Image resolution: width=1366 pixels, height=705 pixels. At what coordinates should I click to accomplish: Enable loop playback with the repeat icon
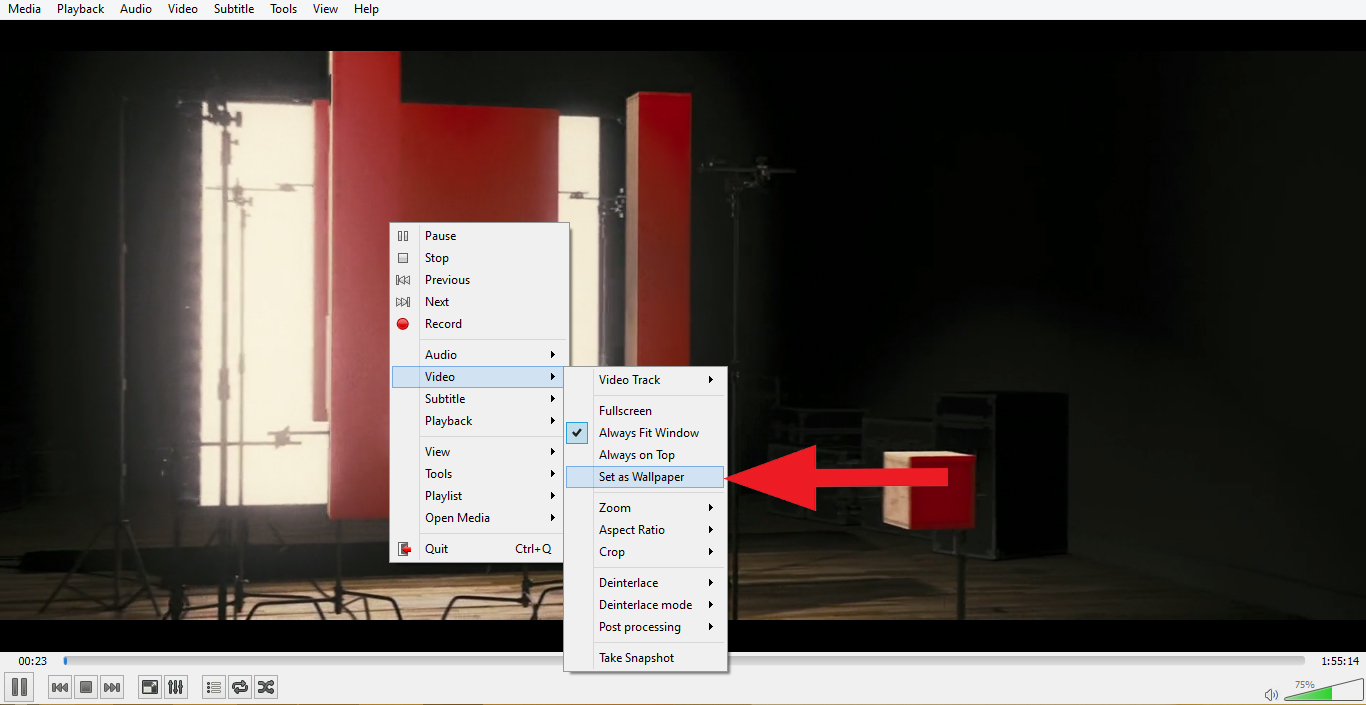tap(239, 687)
